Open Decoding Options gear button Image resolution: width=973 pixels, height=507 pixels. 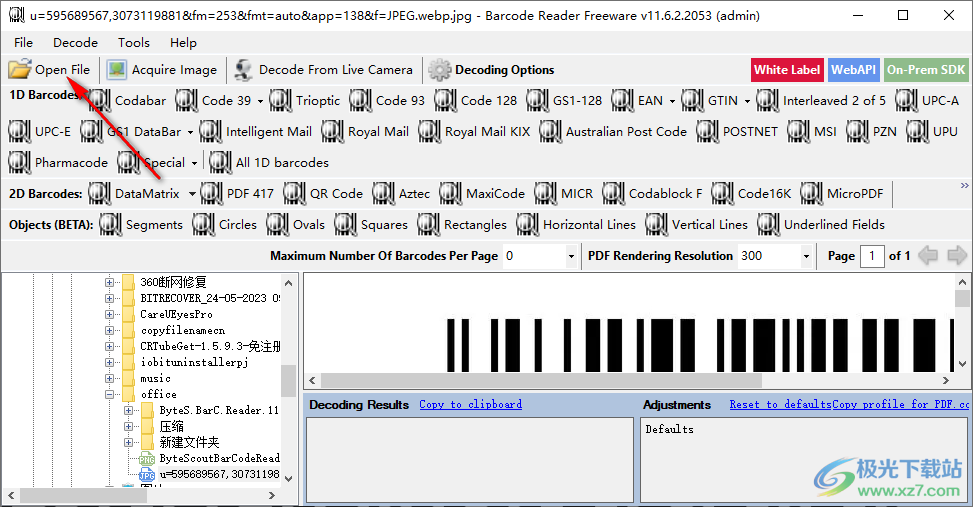tap(491, 70)
